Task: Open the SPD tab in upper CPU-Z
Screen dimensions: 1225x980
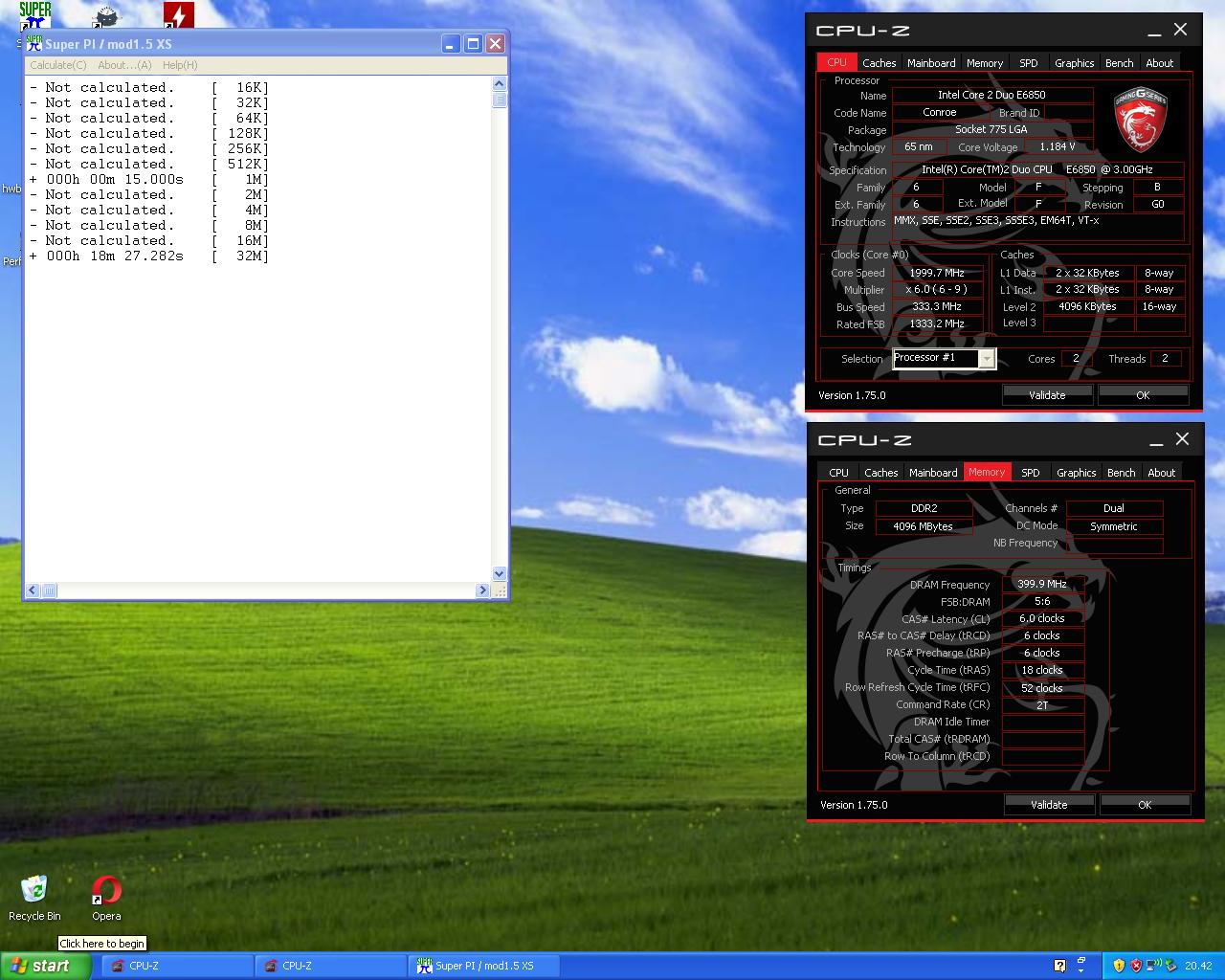Action: 1029,63
